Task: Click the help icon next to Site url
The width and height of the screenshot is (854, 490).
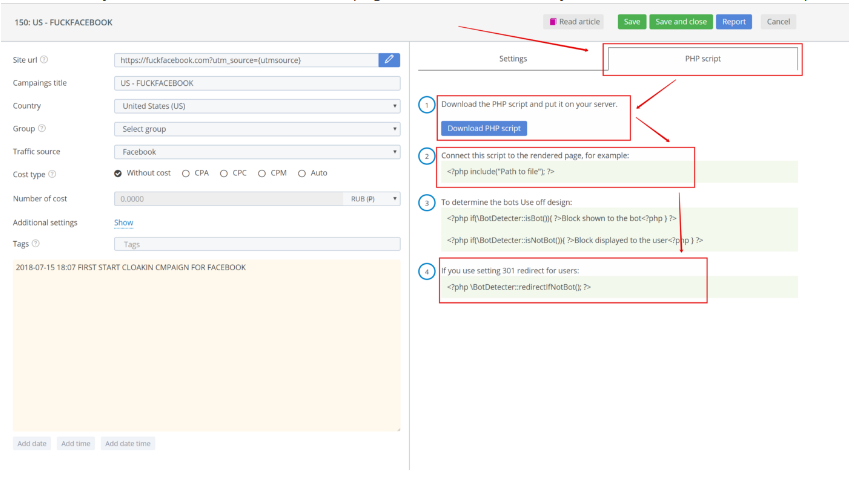Action: tap(44, 60)
